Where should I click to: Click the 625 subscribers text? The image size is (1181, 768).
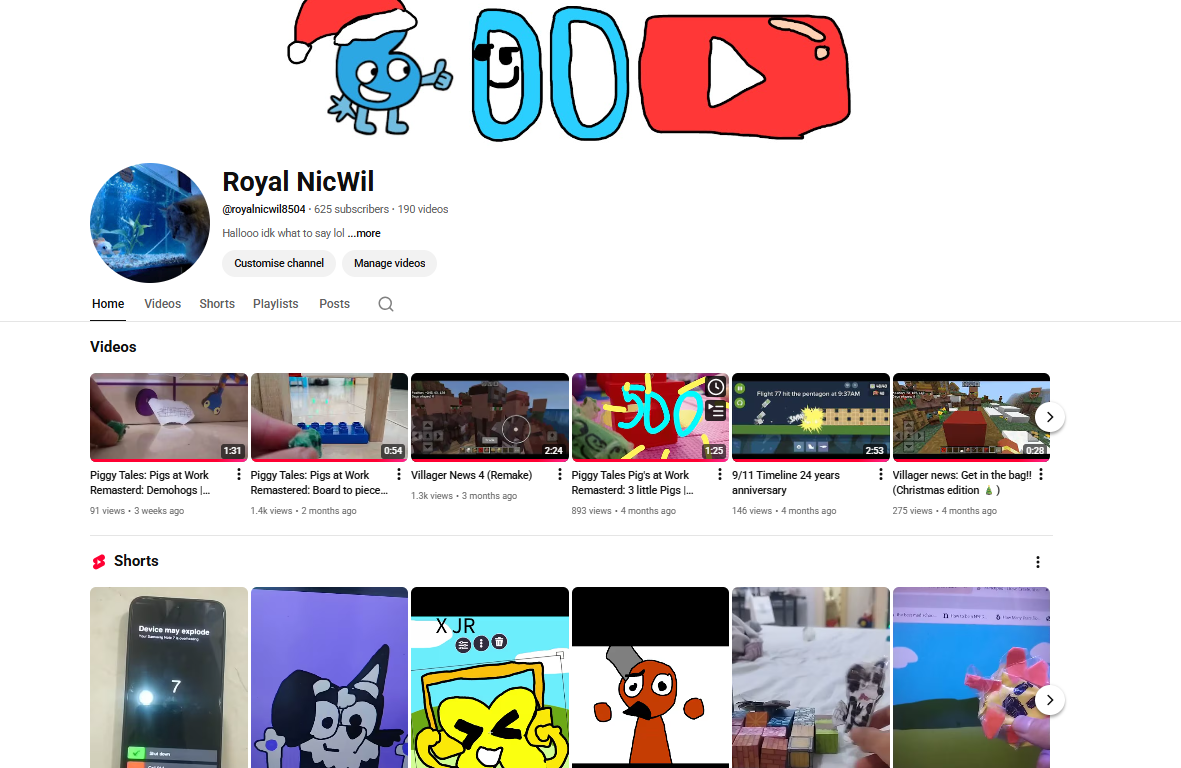coord(352,209)
